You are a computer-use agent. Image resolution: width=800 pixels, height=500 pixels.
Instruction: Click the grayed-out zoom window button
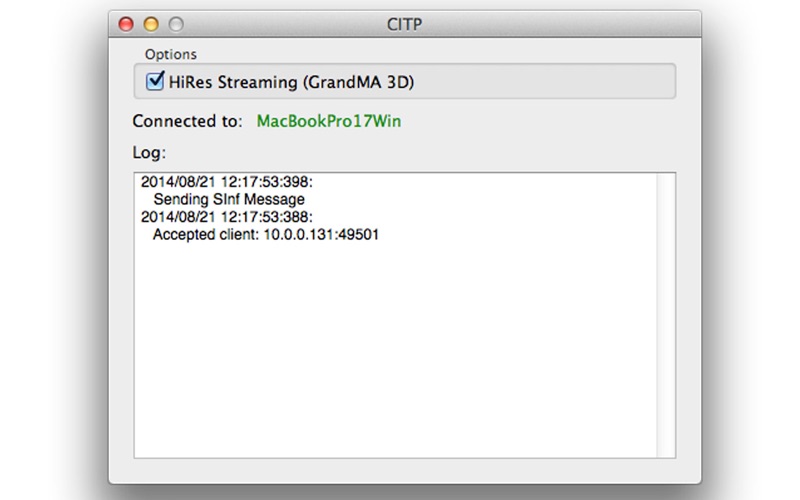coord(176,24)
